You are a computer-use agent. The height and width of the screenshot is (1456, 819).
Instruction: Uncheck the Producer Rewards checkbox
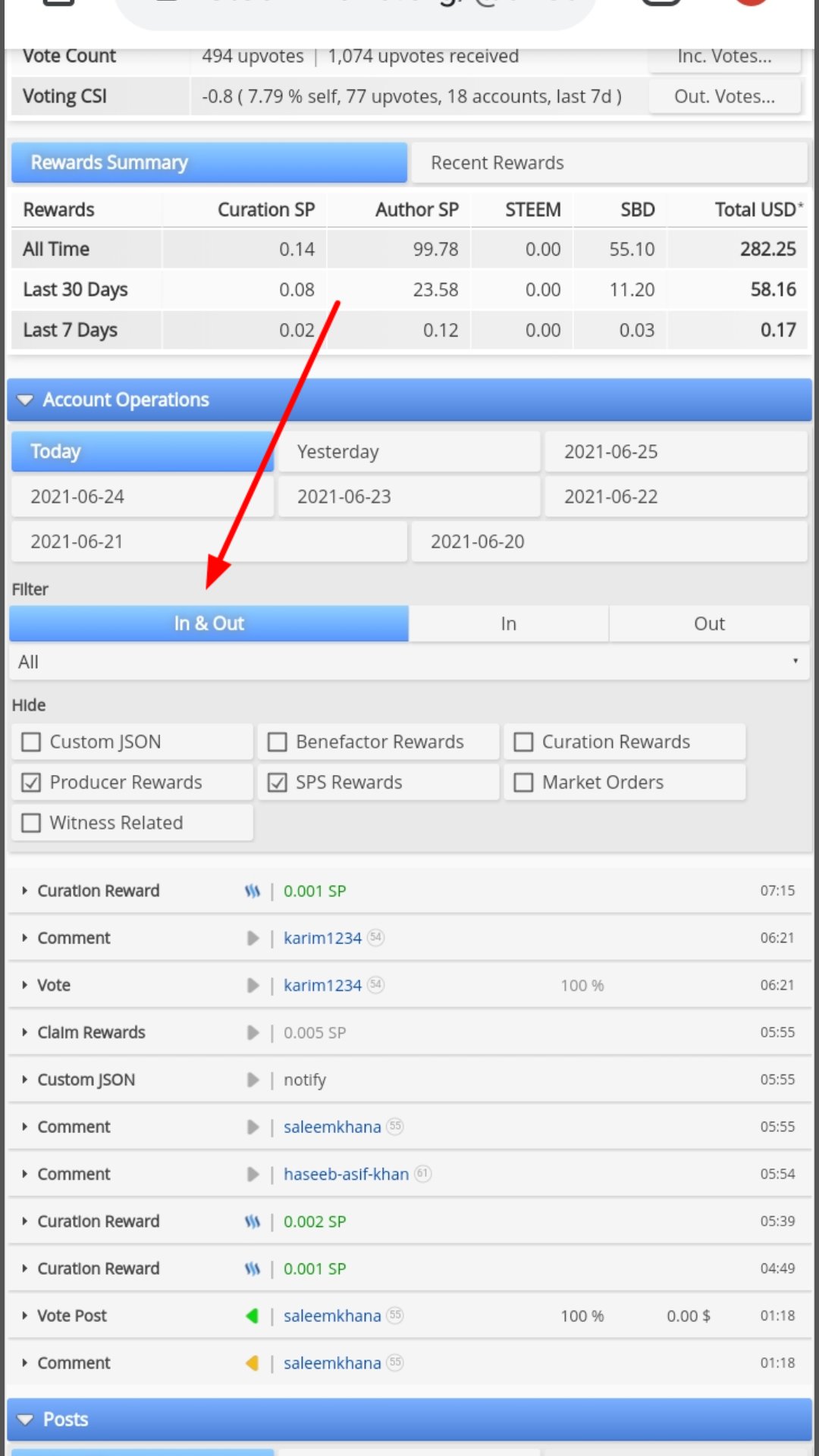point(31,783)
